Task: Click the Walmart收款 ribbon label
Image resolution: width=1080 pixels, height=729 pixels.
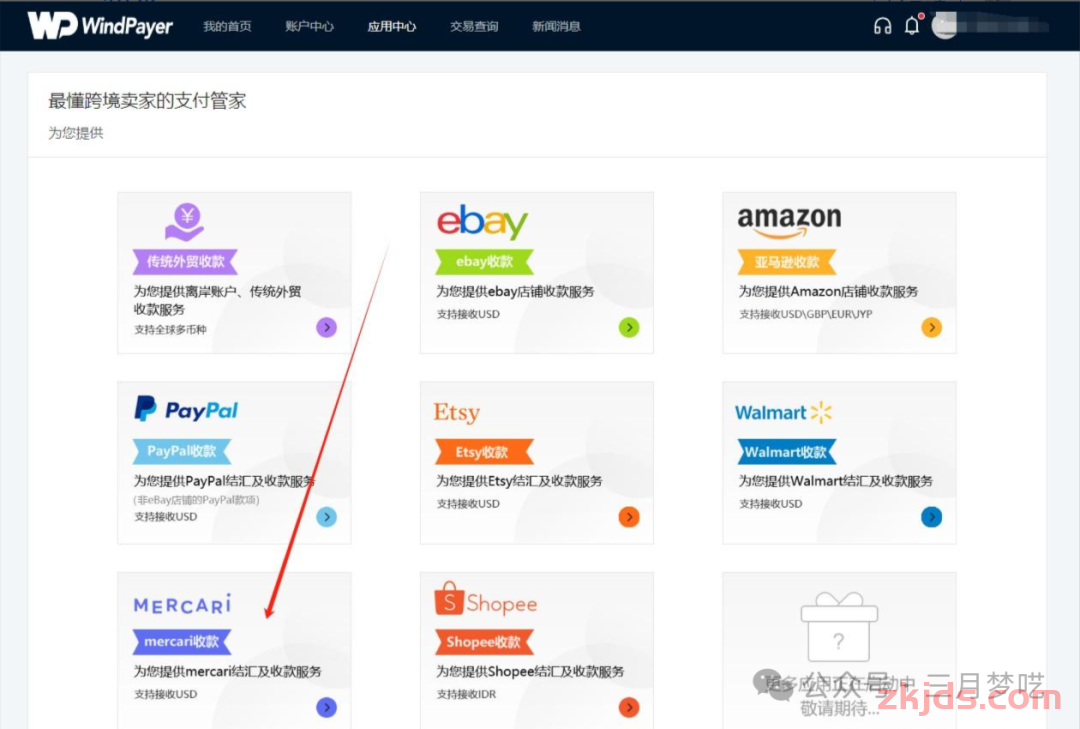Action: point(786,452)
